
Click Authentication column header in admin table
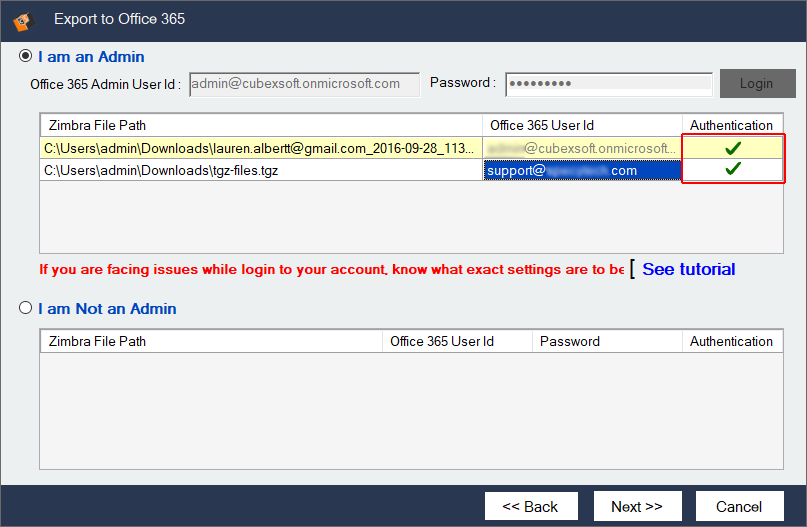[x=731, y=125]
